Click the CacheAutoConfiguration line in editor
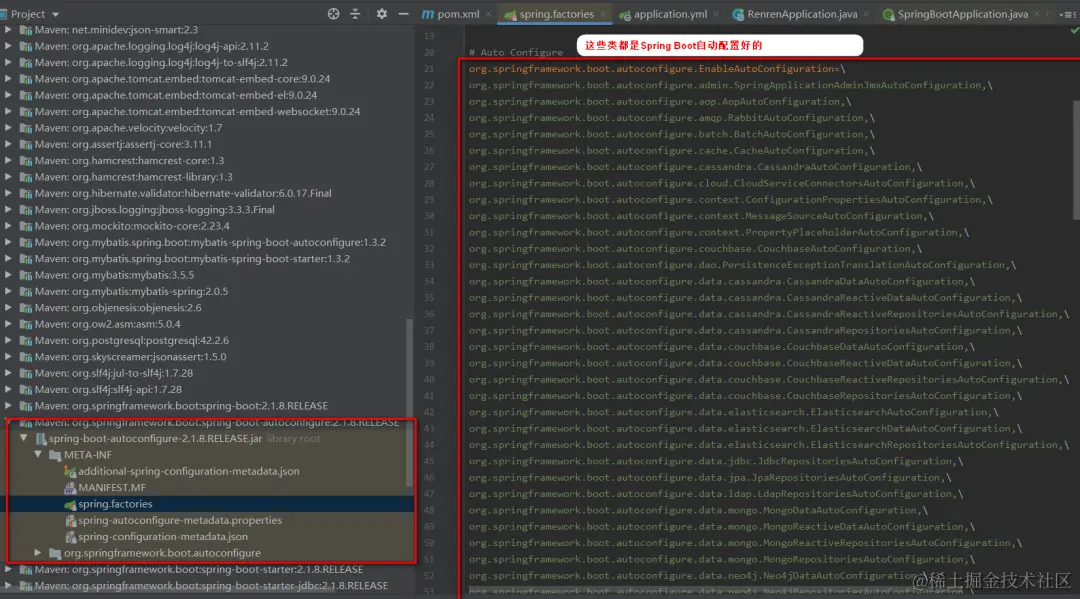Screen dimensions: 1080x599 pyautogui.click(x=672, y=151)
